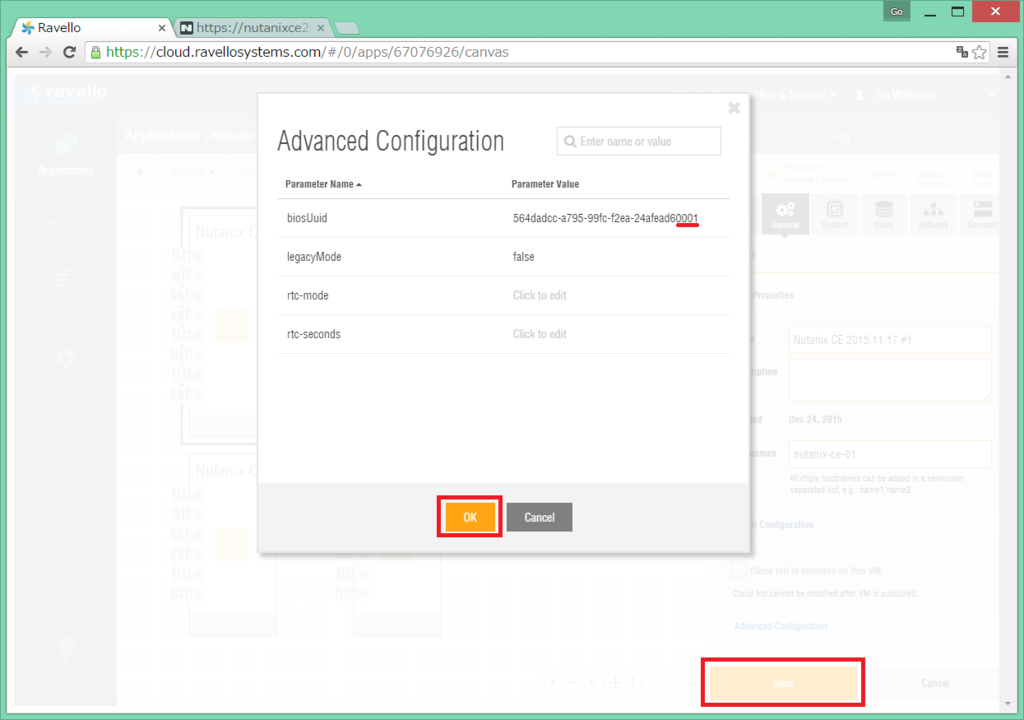
Task: Click the translate icon in the address bar
Action: (961, 52)
